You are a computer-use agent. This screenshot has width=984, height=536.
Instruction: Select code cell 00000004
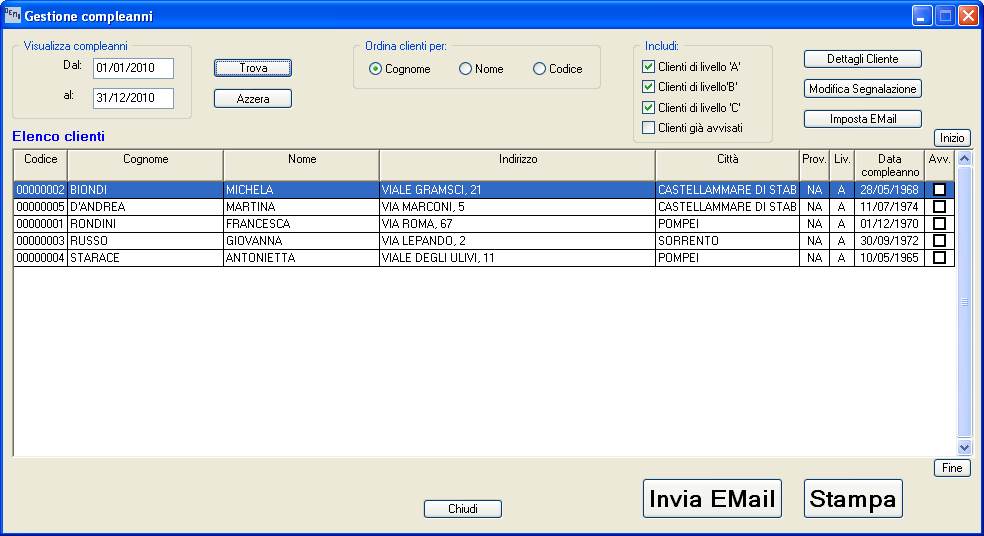[x=41, y=257]
